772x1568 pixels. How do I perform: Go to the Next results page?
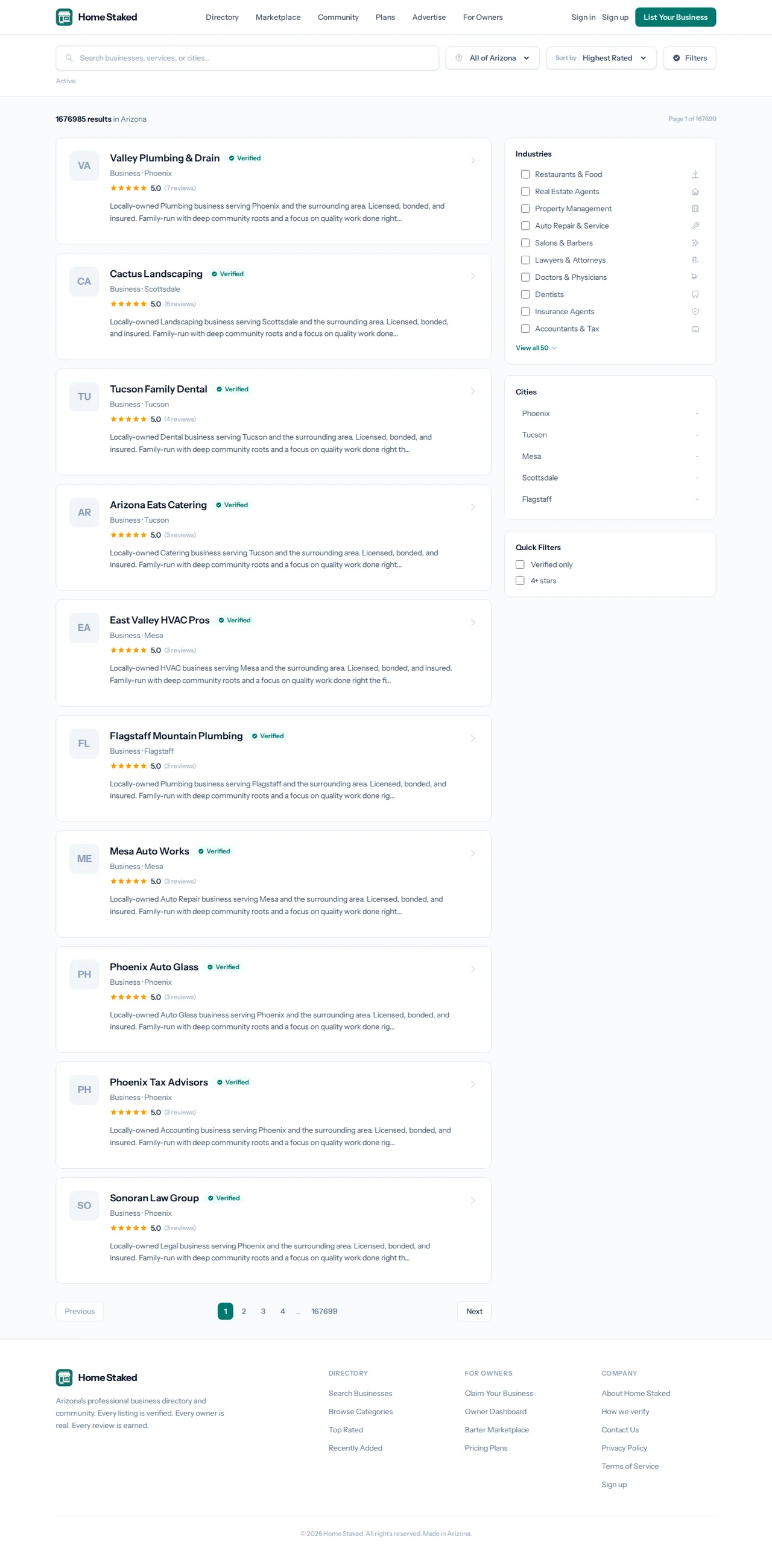pyautogui.click(x=474, y=1311)
